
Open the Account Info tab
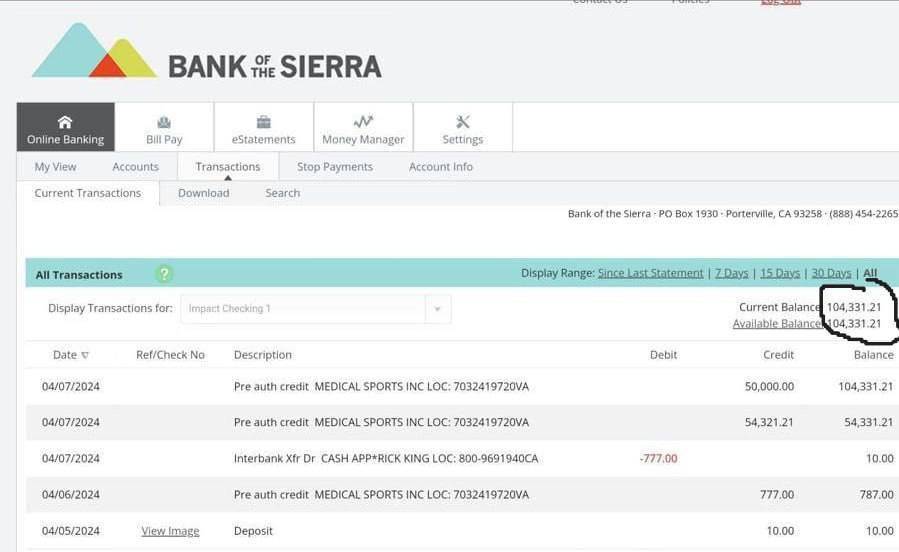pyautogui.click(x=441, y=167)
